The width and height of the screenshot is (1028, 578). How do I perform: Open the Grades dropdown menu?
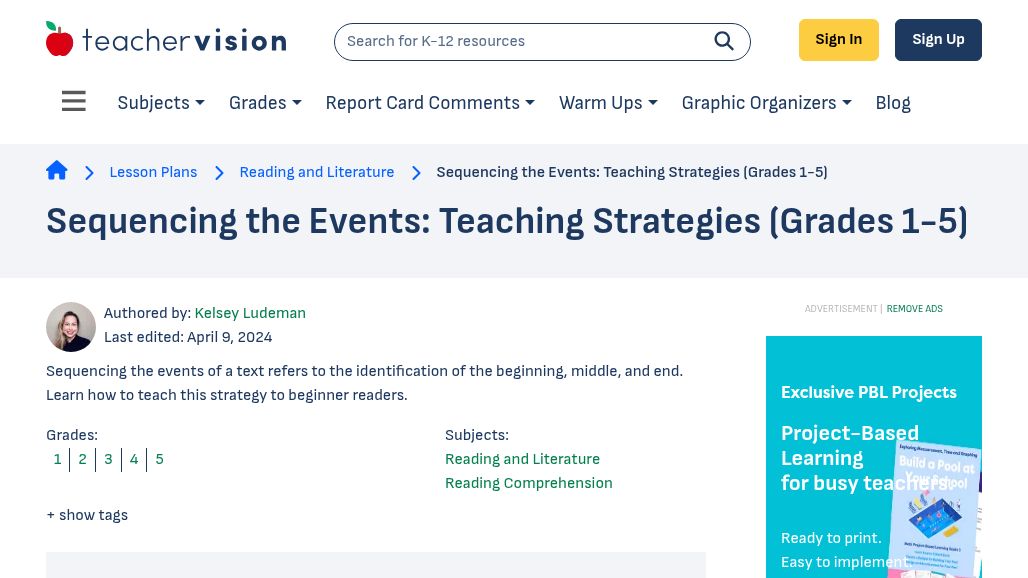click(265, 103)
